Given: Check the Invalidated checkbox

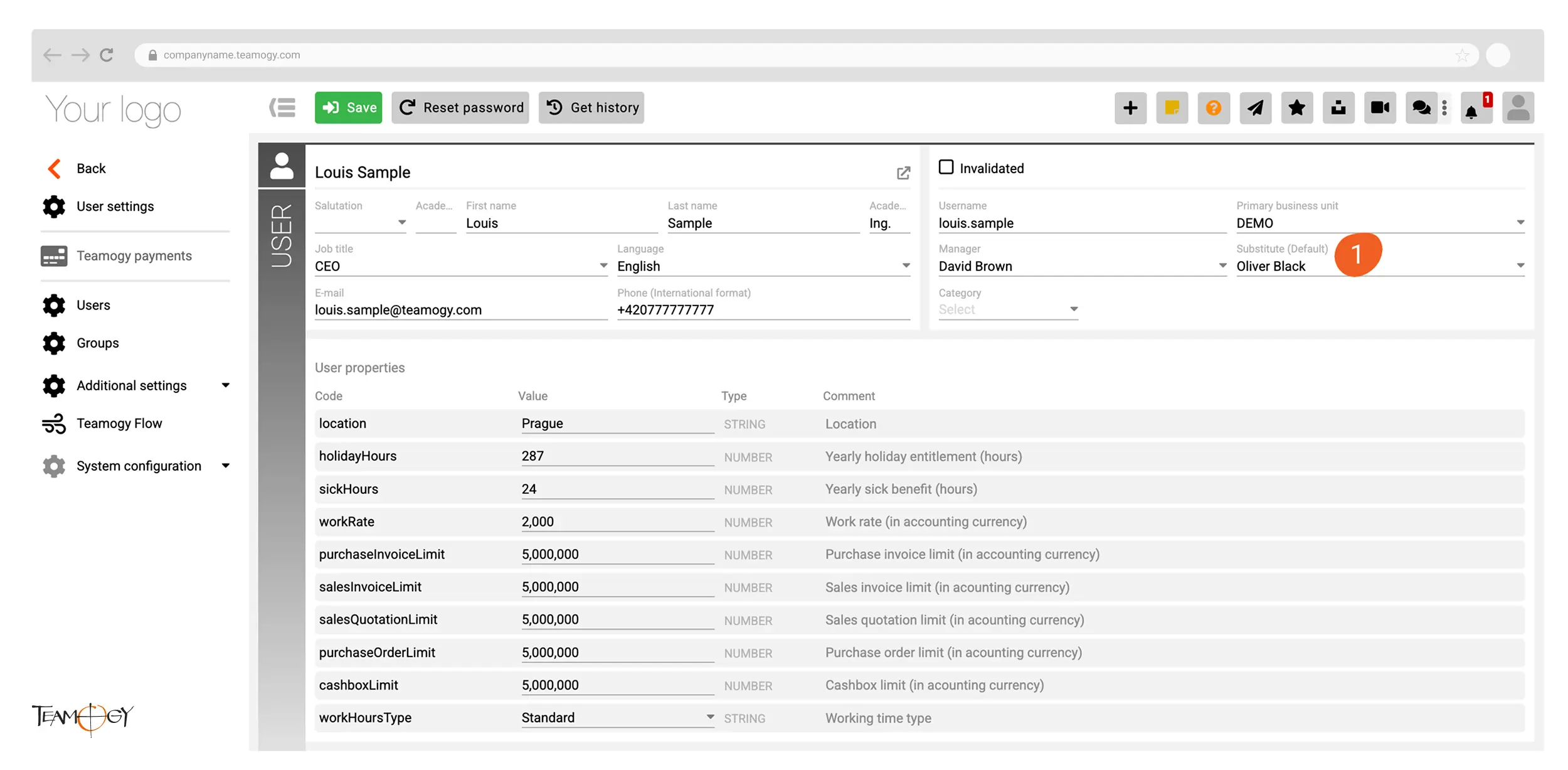Looking at the screenshot, I should (946, 167).
